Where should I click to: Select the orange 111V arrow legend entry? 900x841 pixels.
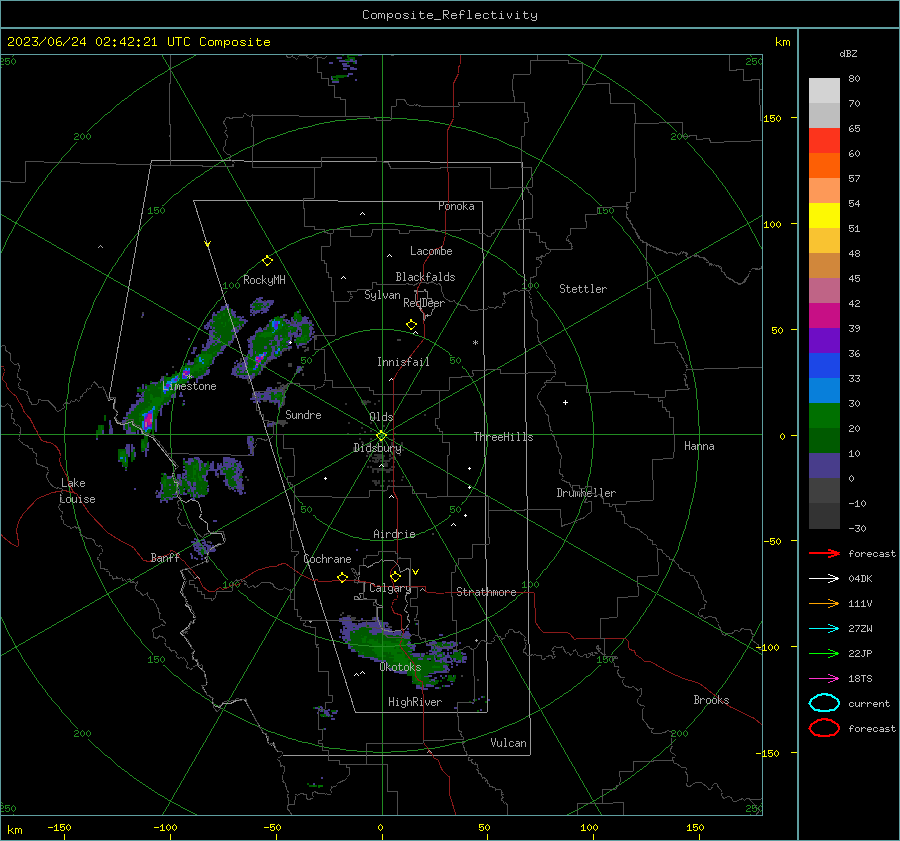(x=824, y=603)
